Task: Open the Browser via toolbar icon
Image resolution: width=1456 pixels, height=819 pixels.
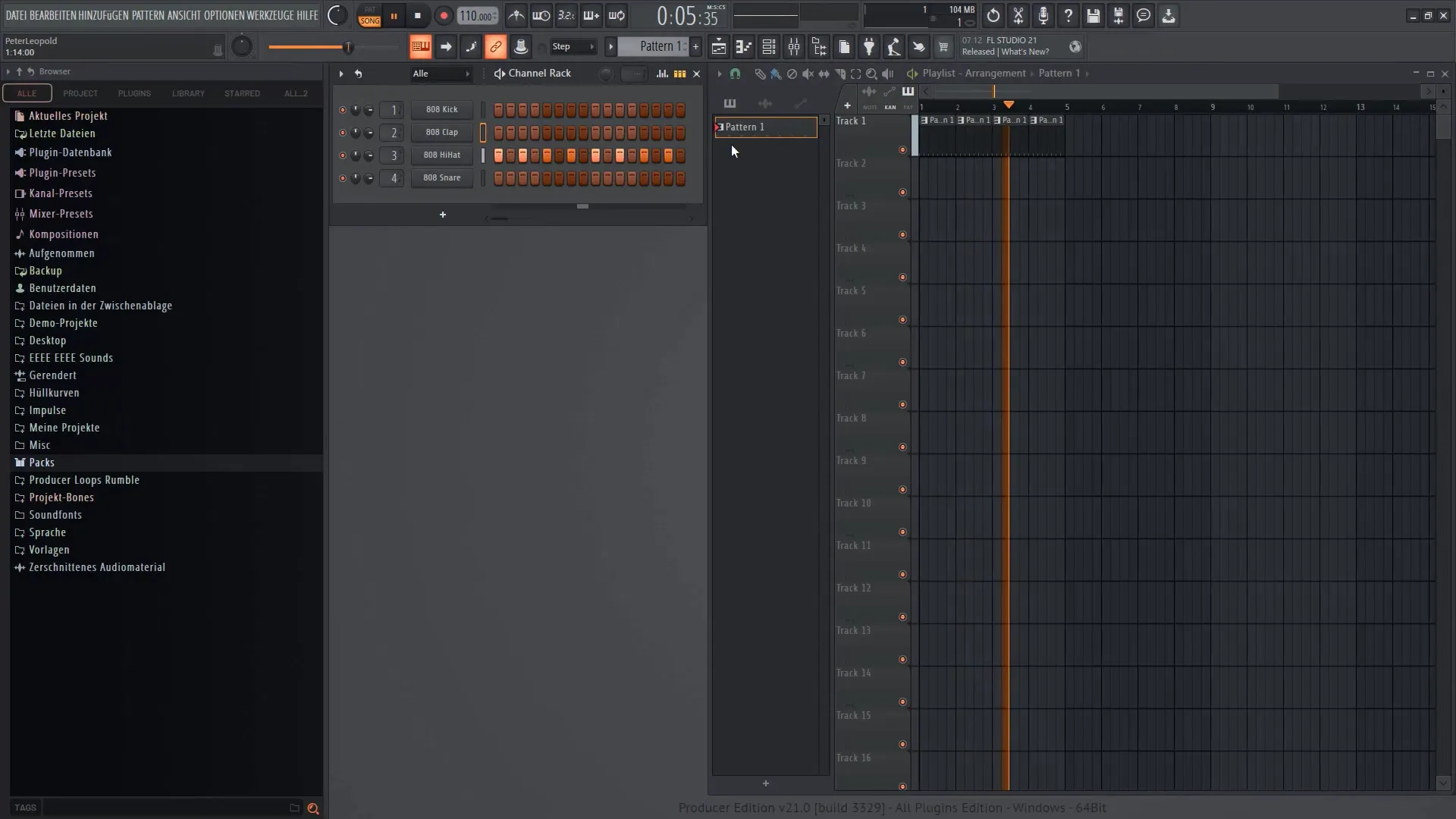Action: 818,47
